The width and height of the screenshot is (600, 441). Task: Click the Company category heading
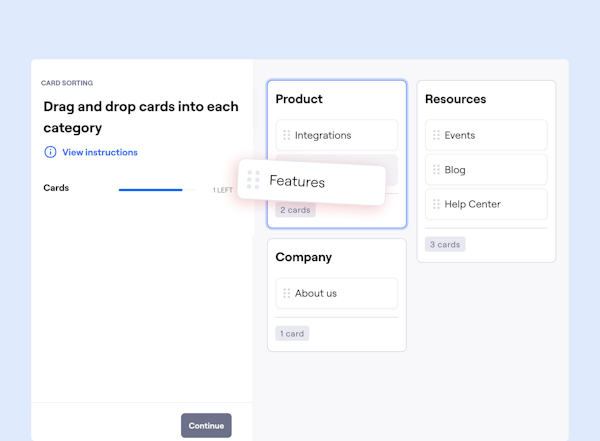point(303,257)
